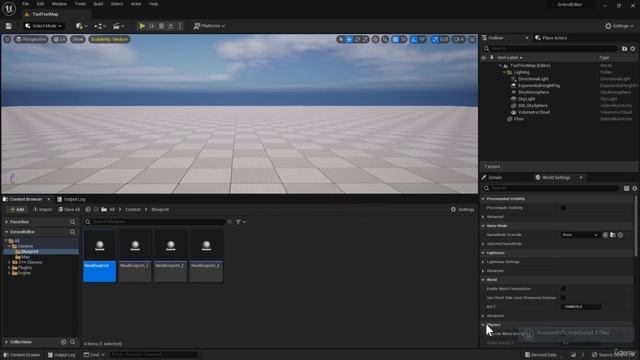
Task: Select DirectionalLight in the Outliner
Action: 533,79
